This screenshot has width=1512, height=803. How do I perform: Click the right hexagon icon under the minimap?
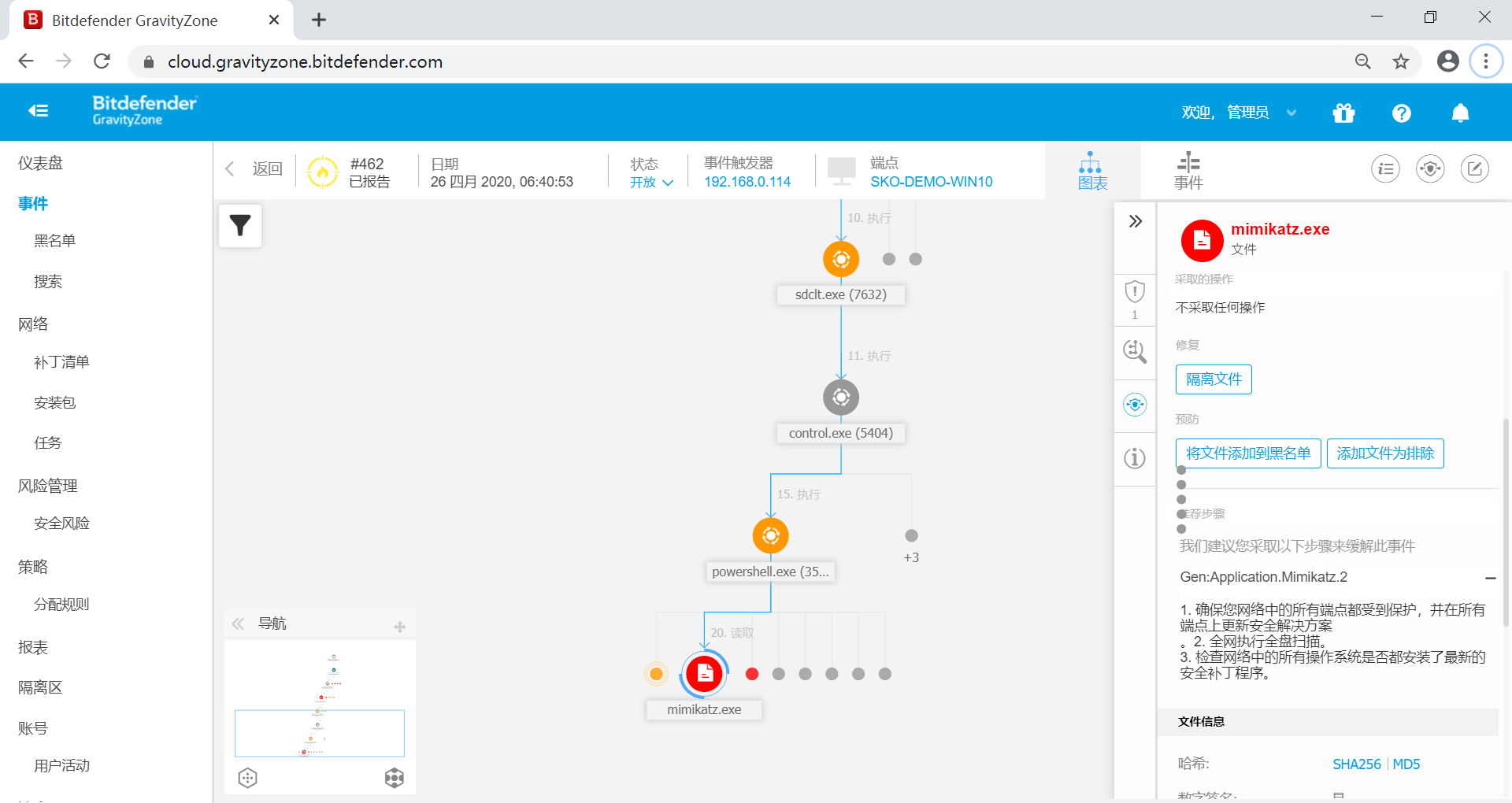pos(395,778)
